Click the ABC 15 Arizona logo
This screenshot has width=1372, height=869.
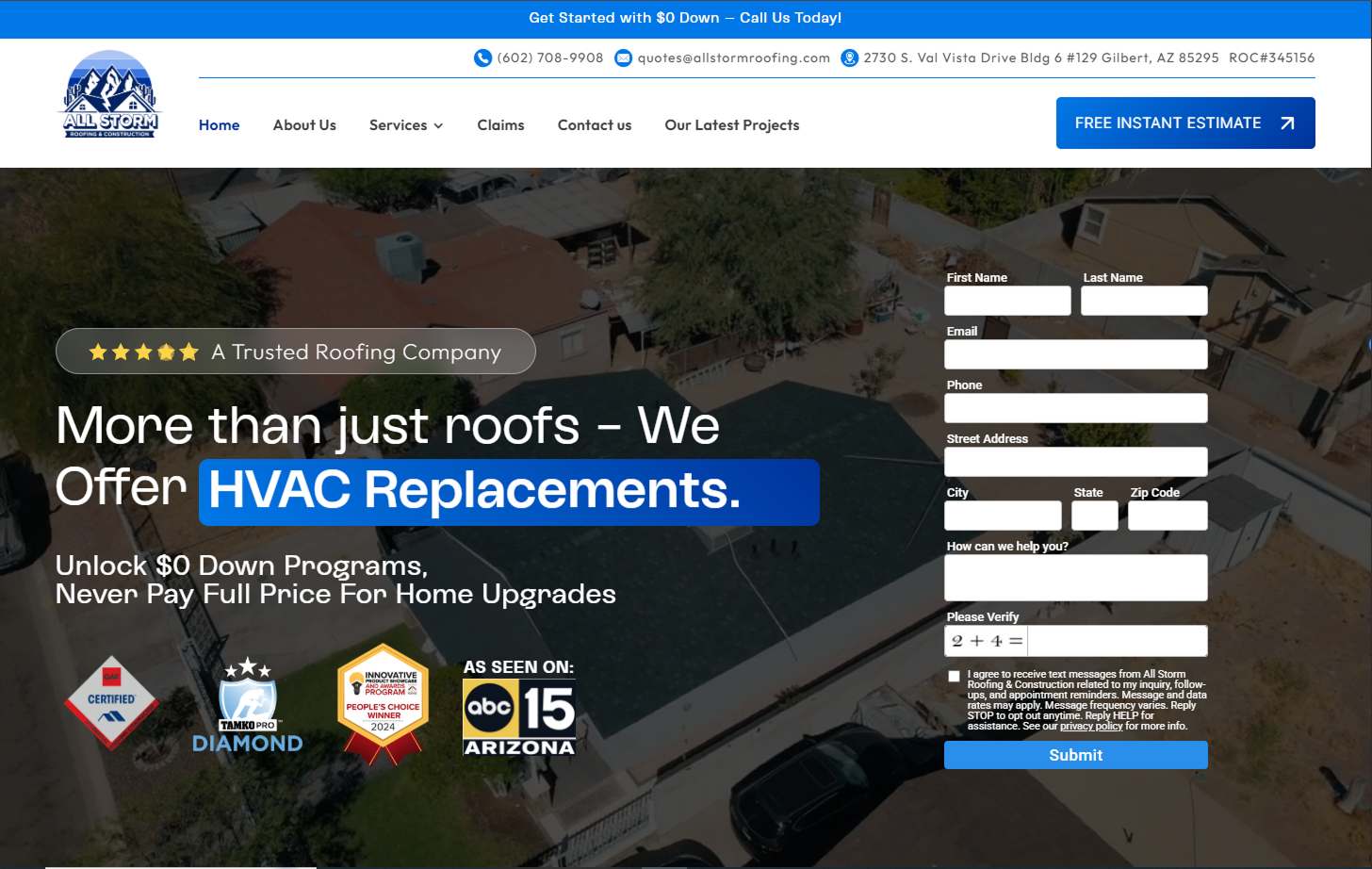[x=519, y=717]
